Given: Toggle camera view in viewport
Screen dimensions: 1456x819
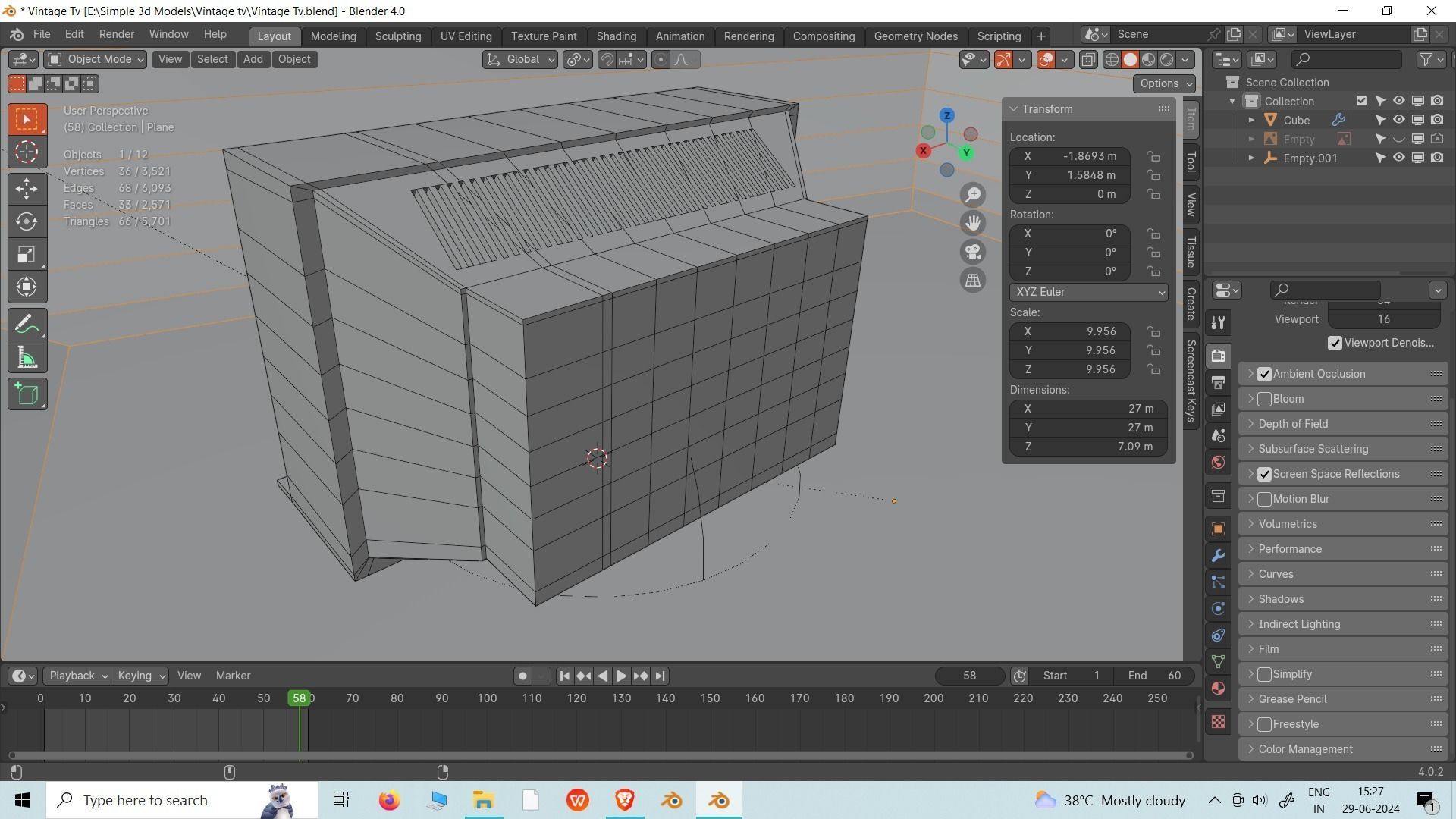Looking at the screenshot, I should (973, 252).
